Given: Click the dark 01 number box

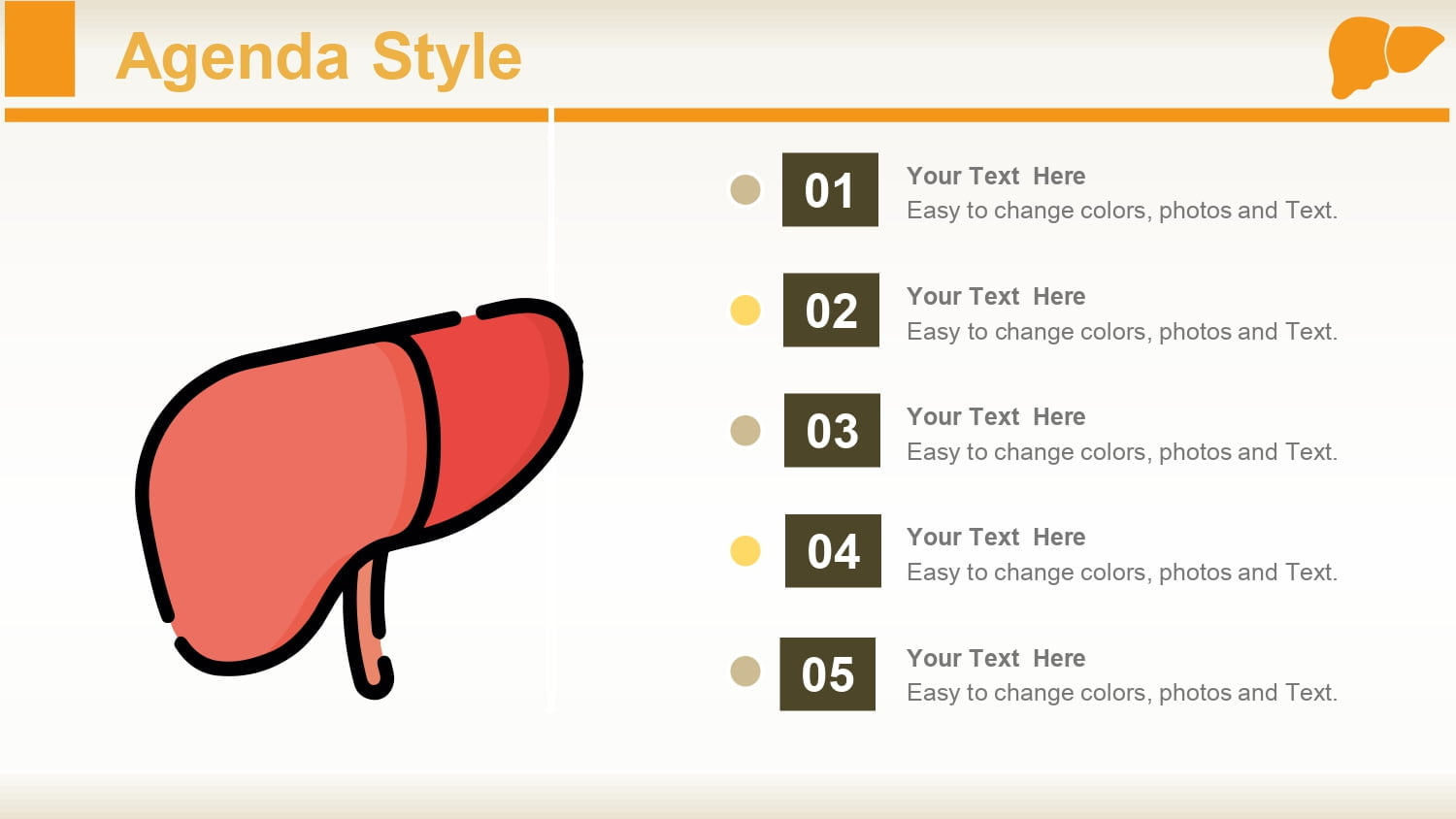Looking at the screenshot, I should click(830, 189).
